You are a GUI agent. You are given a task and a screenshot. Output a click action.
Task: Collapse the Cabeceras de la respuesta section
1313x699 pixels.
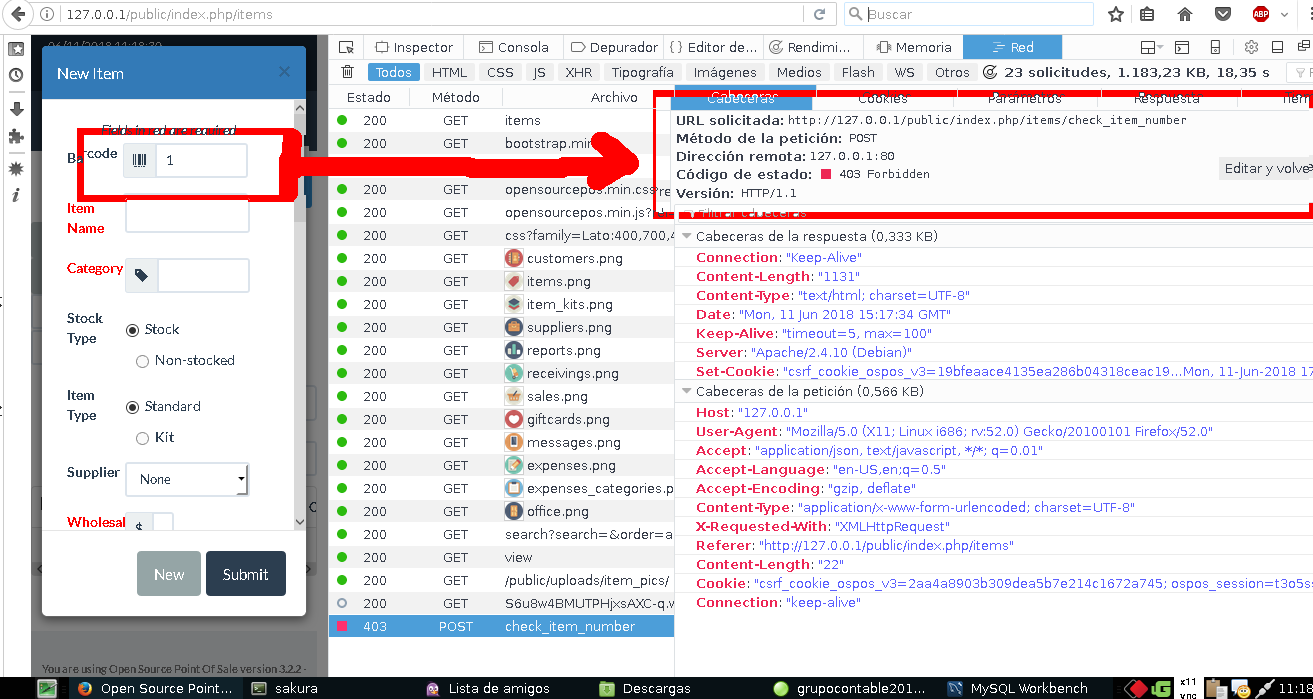coord(688,236)
